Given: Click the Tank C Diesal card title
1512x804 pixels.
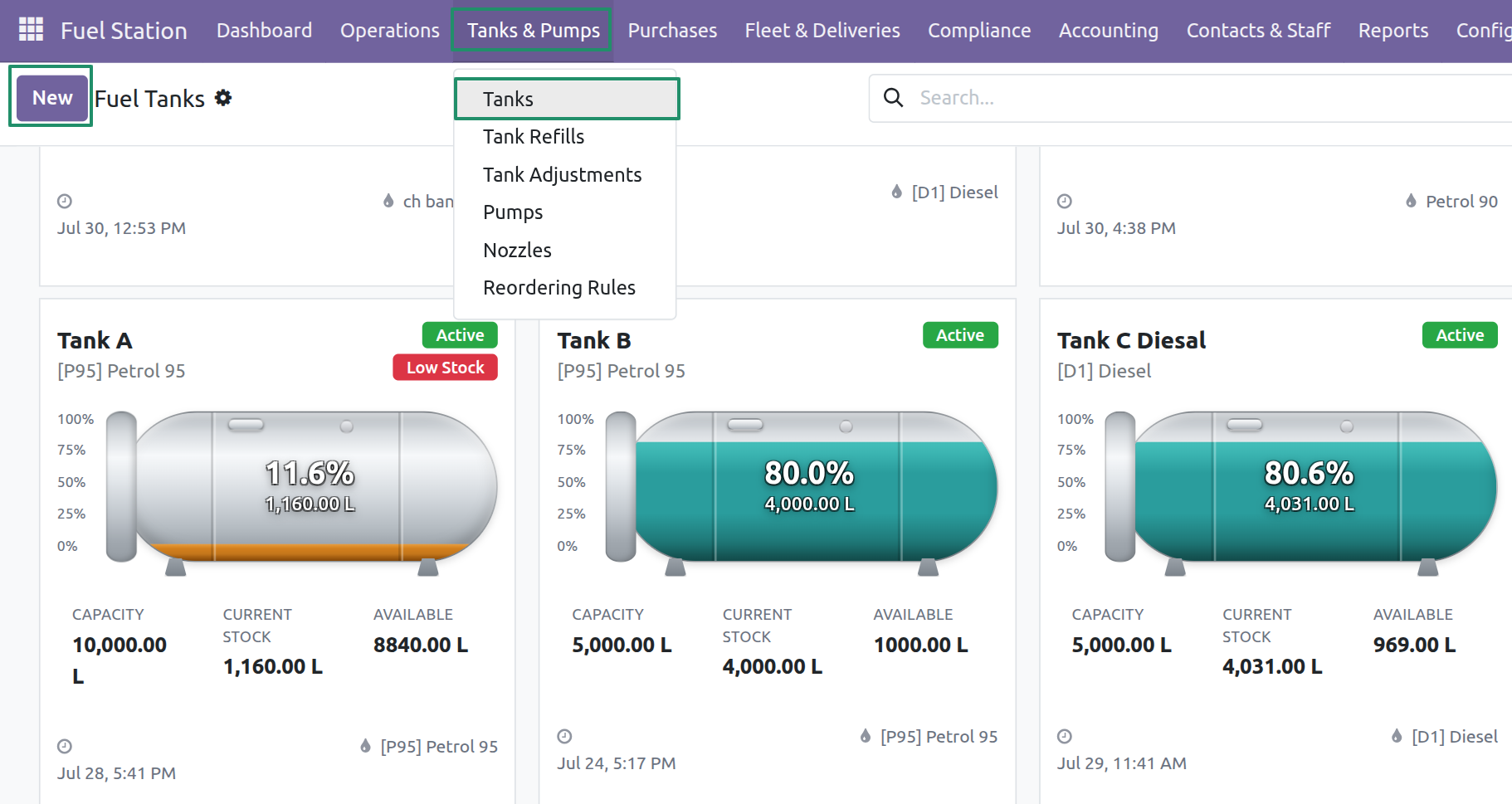Looking at the screenshot, I should (1131, 340).
